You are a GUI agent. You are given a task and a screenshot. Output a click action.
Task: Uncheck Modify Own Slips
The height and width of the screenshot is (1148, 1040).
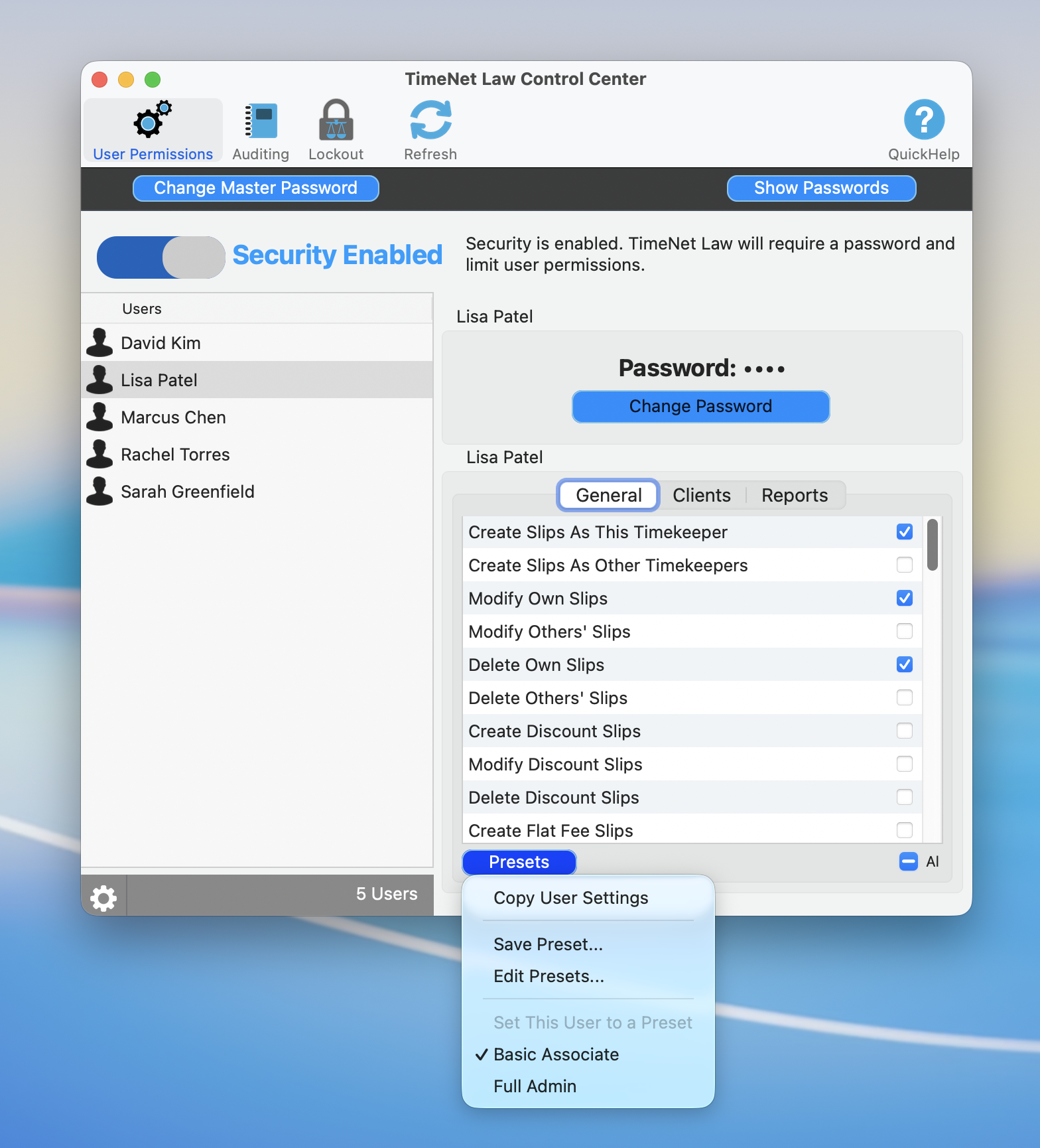pos(905,598)
